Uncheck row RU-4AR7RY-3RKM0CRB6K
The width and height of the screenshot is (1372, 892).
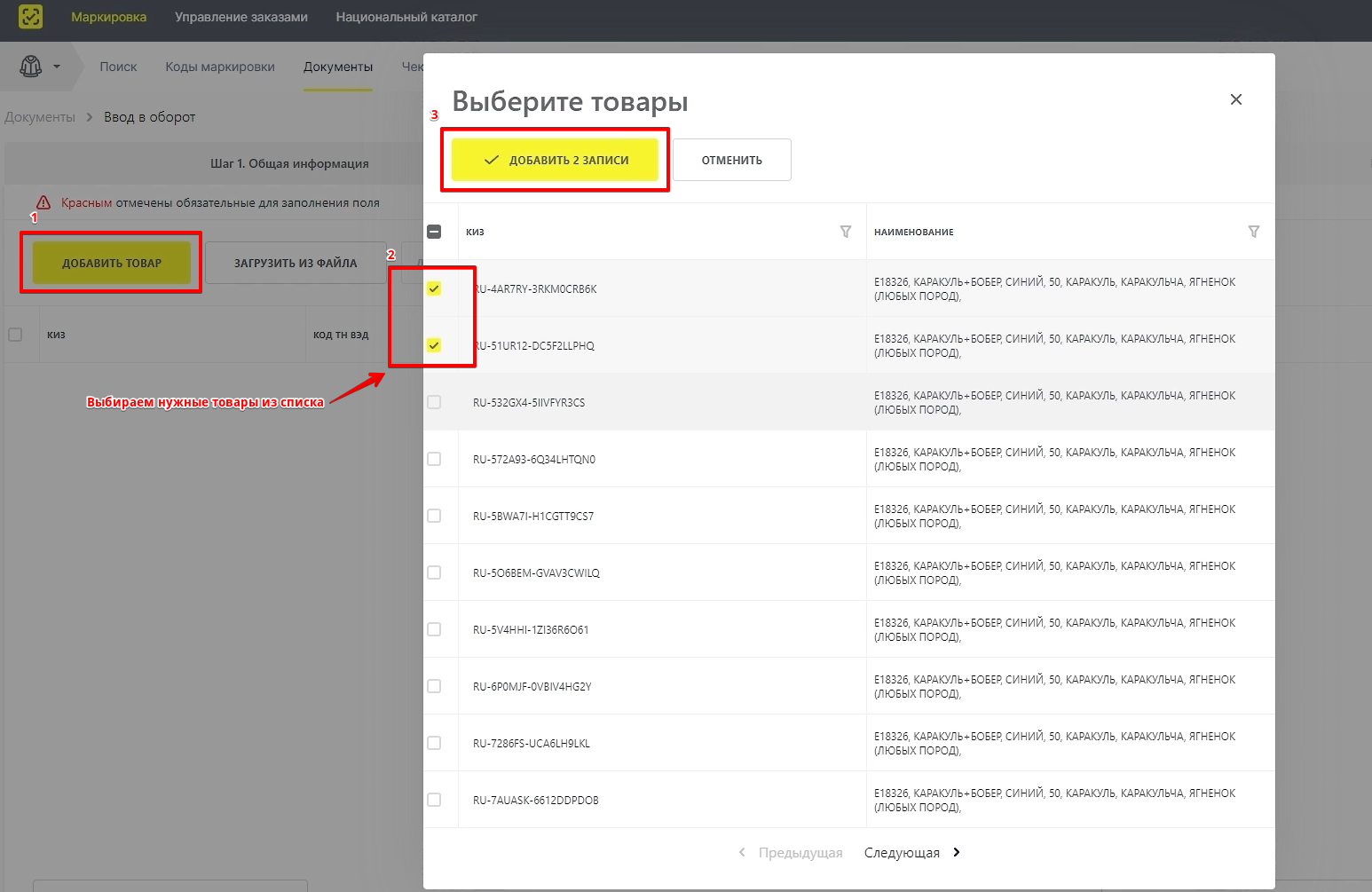point(434,288)
